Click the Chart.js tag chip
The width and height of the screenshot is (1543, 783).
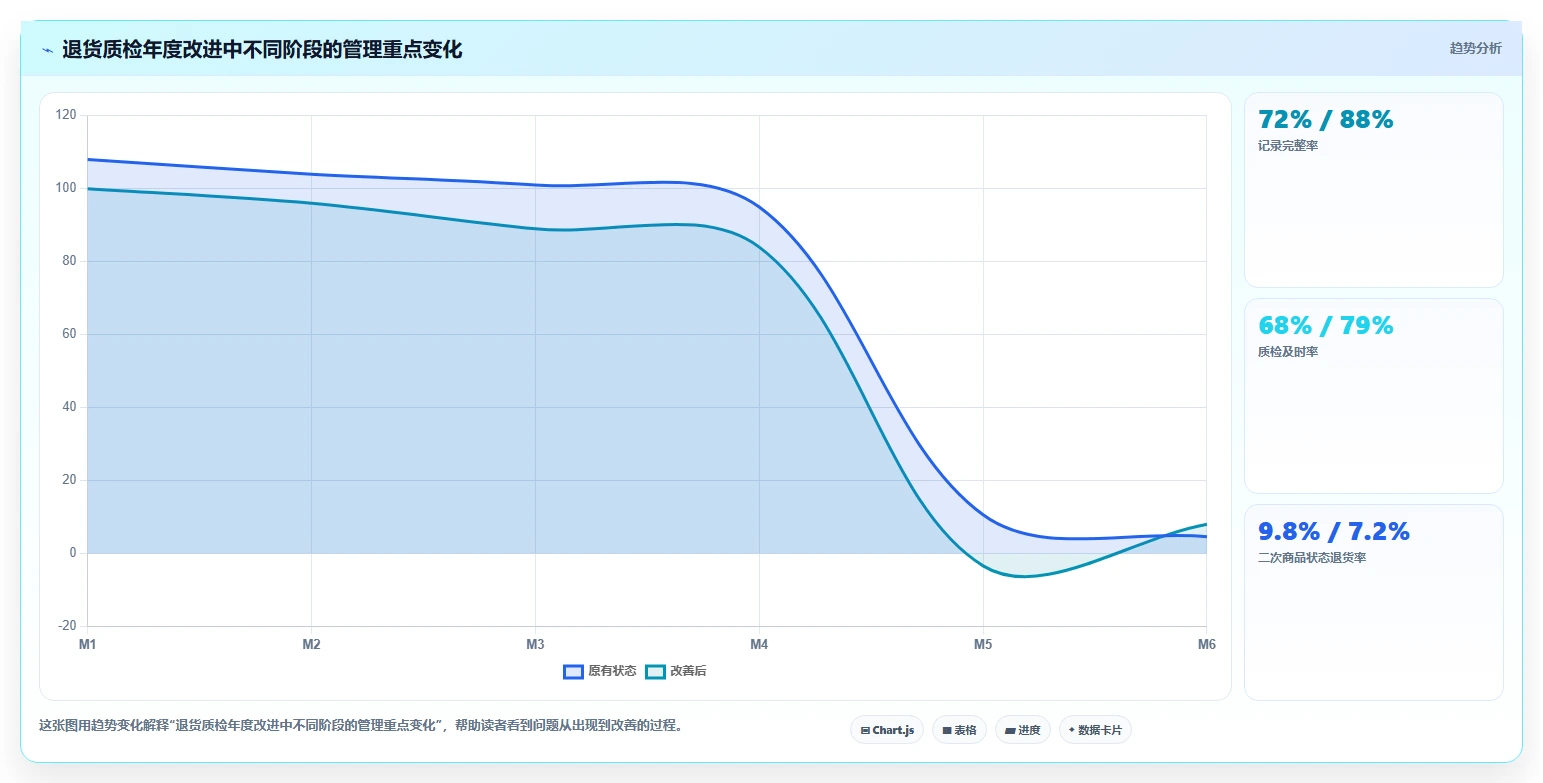coord(887,730)
